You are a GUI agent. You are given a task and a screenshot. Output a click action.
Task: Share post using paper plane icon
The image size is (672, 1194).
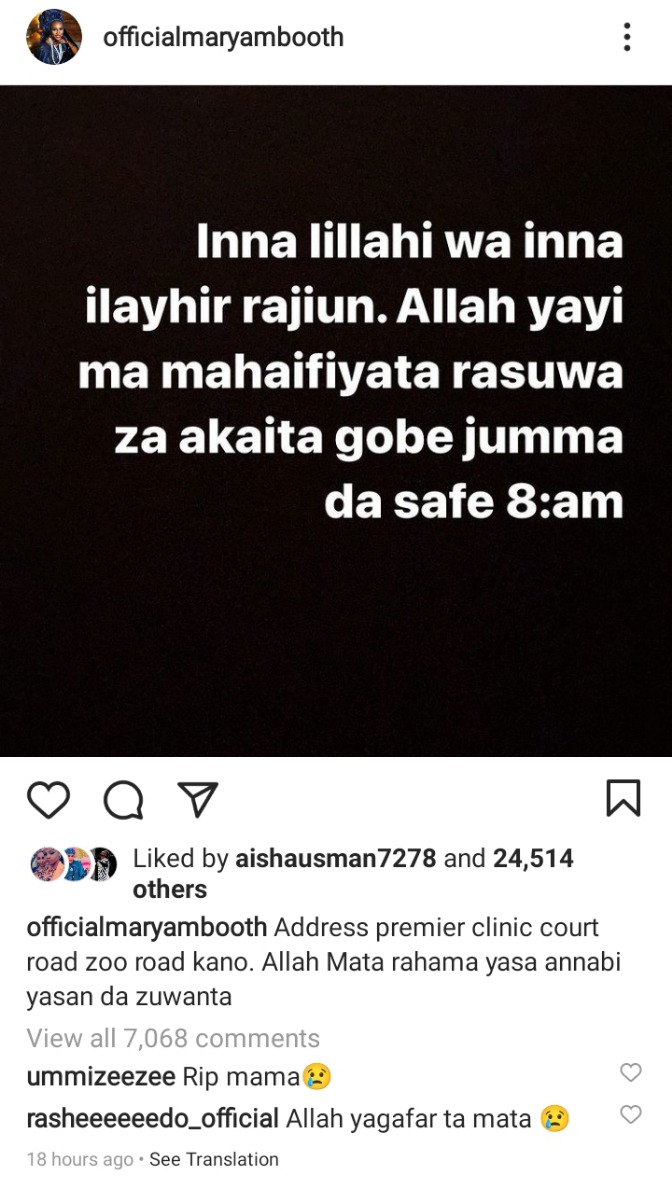click(x=197, y=799)
